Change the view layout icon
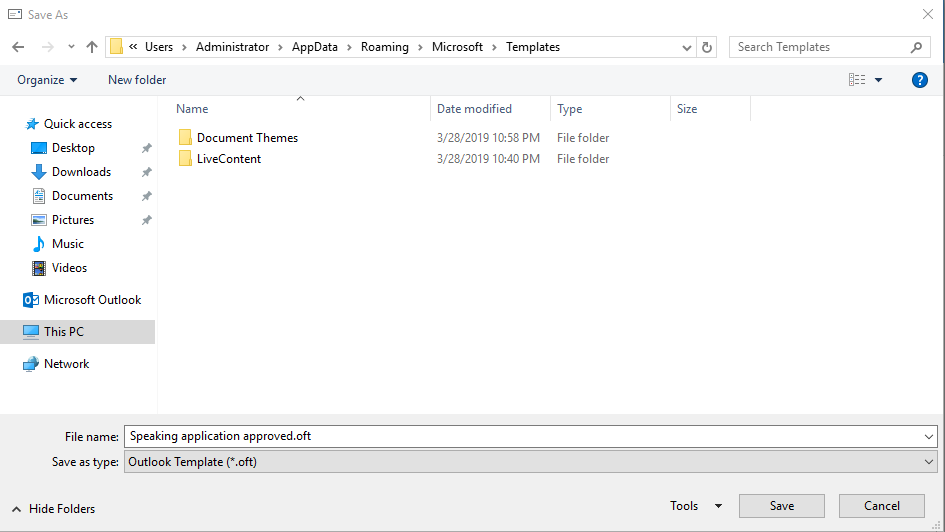945x532 pixels. [x=856, y=80]
